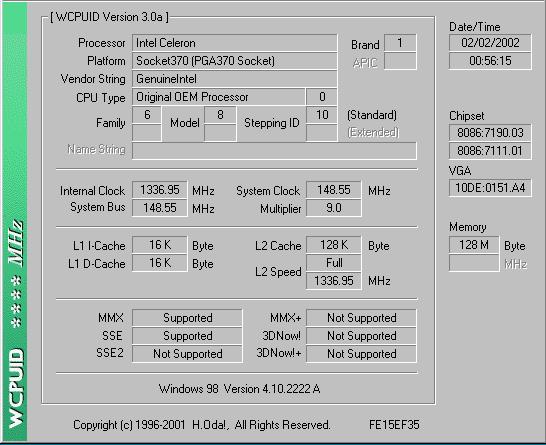Click the Internal Clock value 1336.95
The height and width of the screenshot is (445, 546).
(159, 190)
